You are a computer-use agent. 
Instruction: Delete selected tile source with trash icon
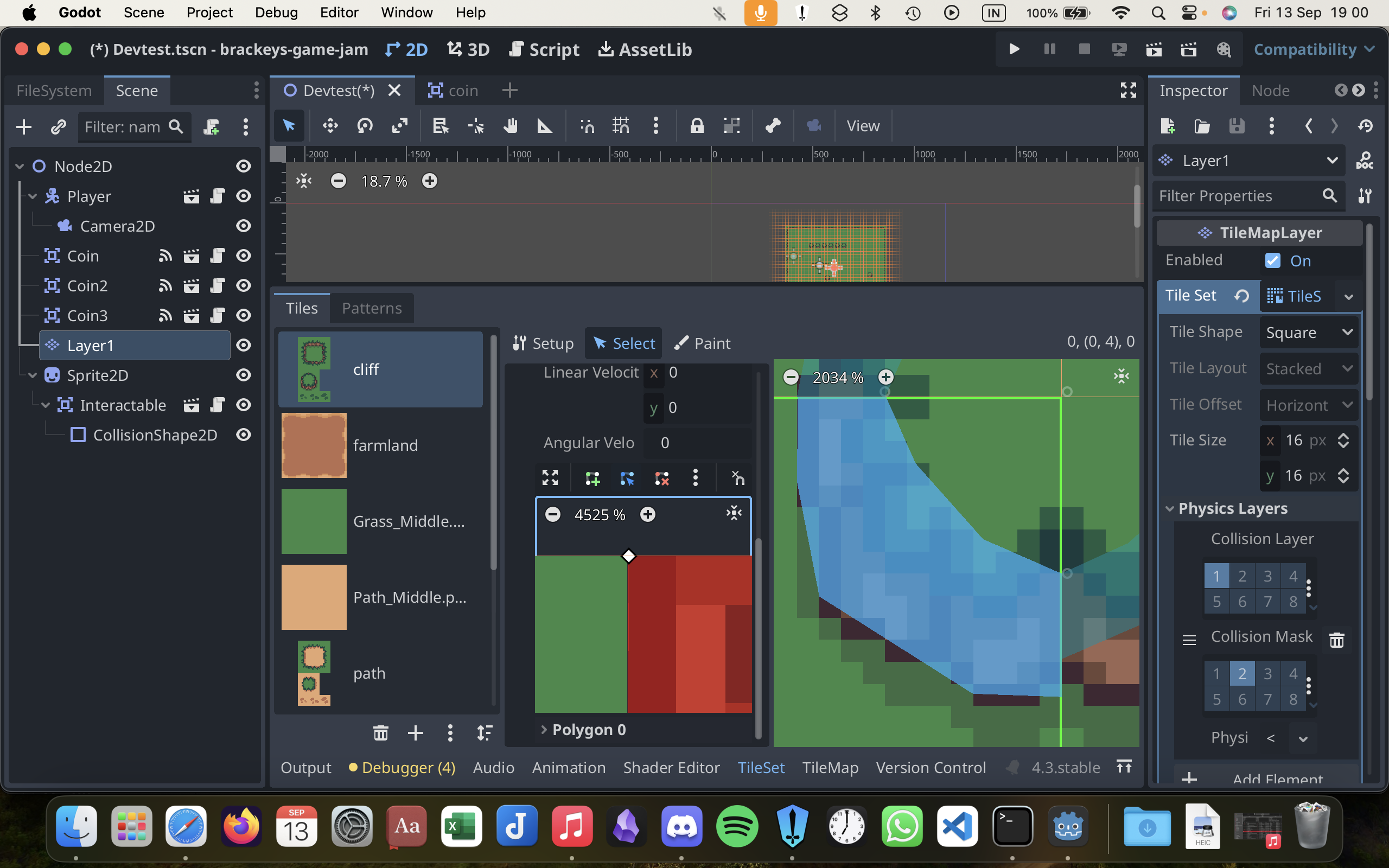click(380, 732)
